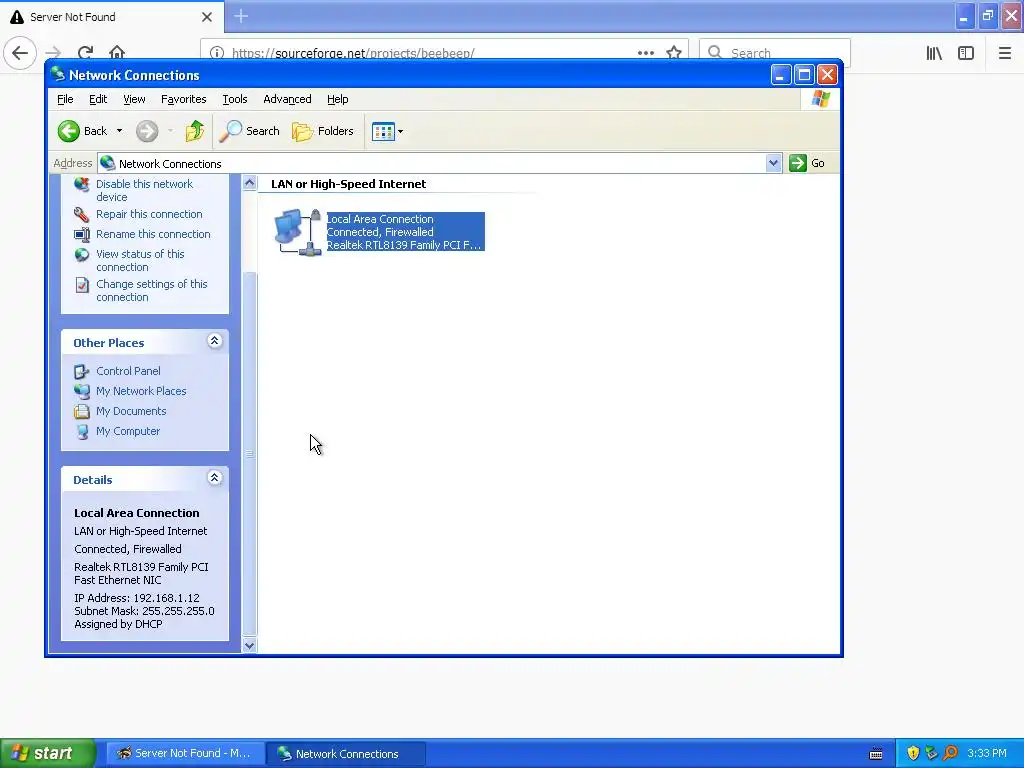
Task: Go up one folder level
Action: click(x=195, y=131)
